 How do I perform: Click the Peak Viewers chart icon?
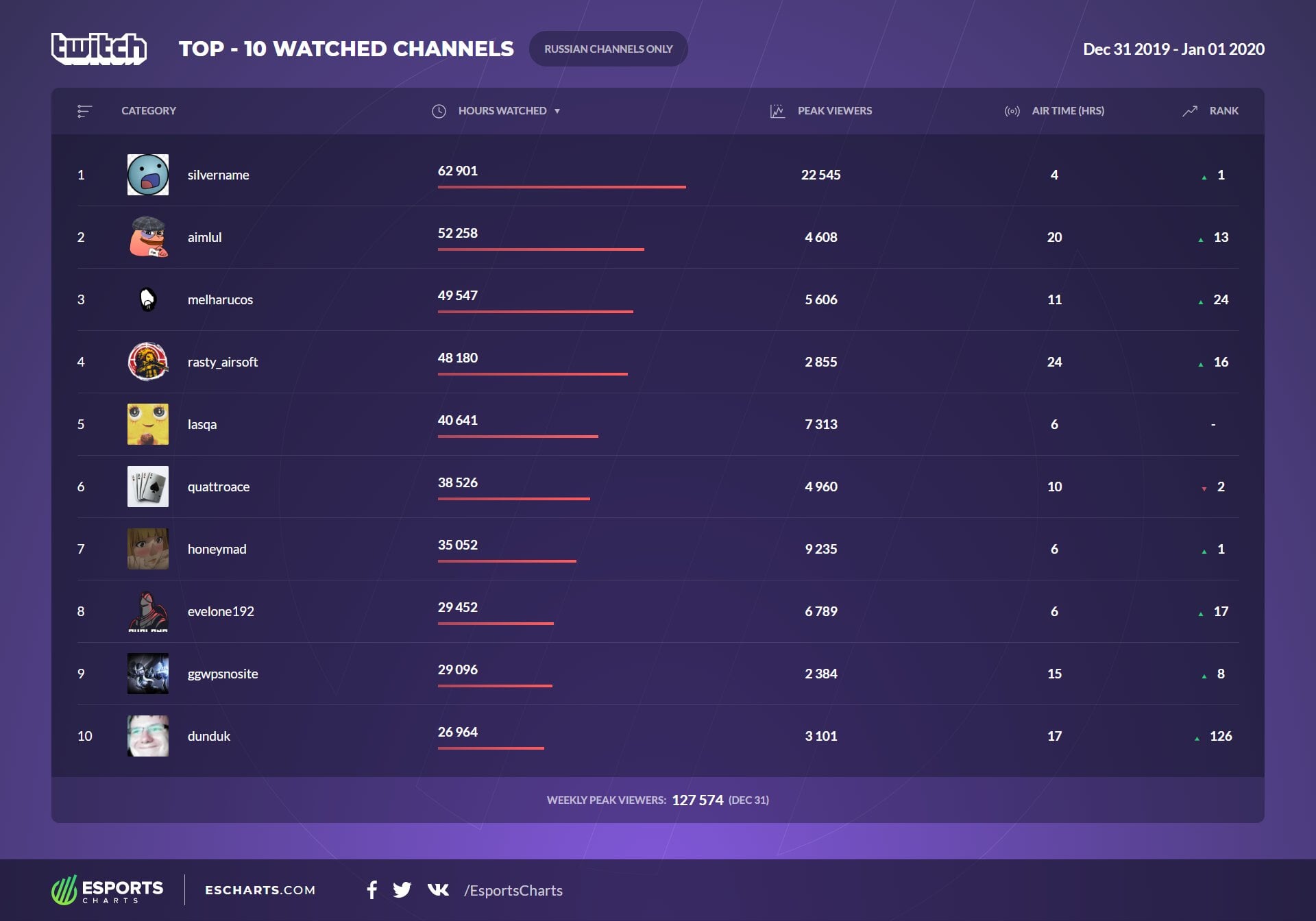(777, 111)
